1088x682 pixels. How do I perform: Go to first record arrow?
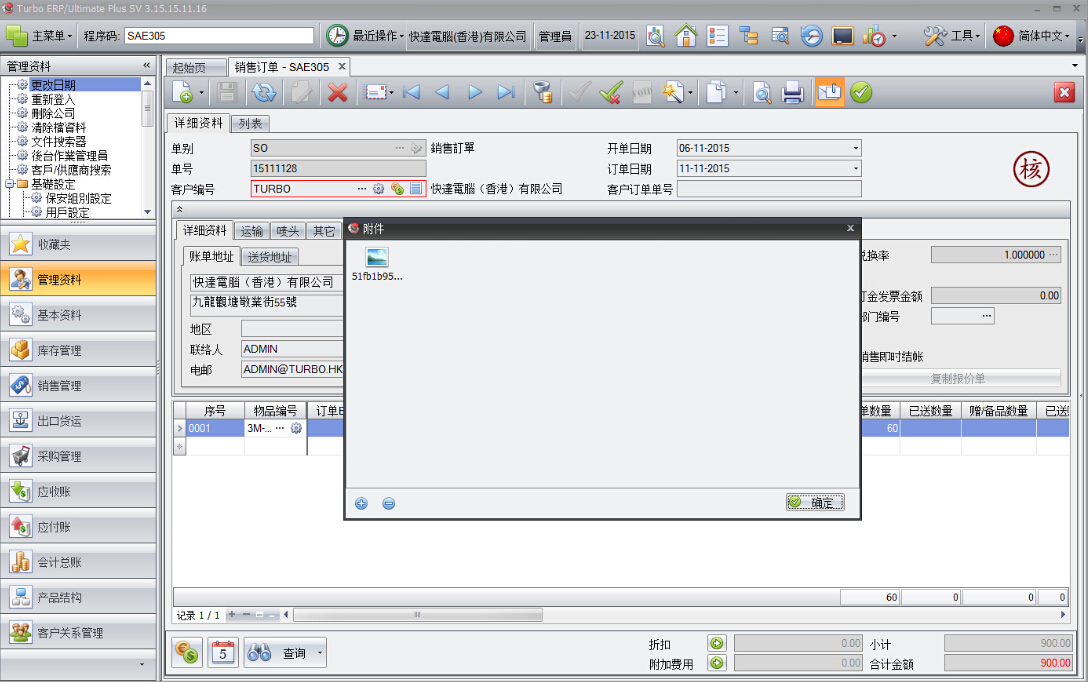411,92
